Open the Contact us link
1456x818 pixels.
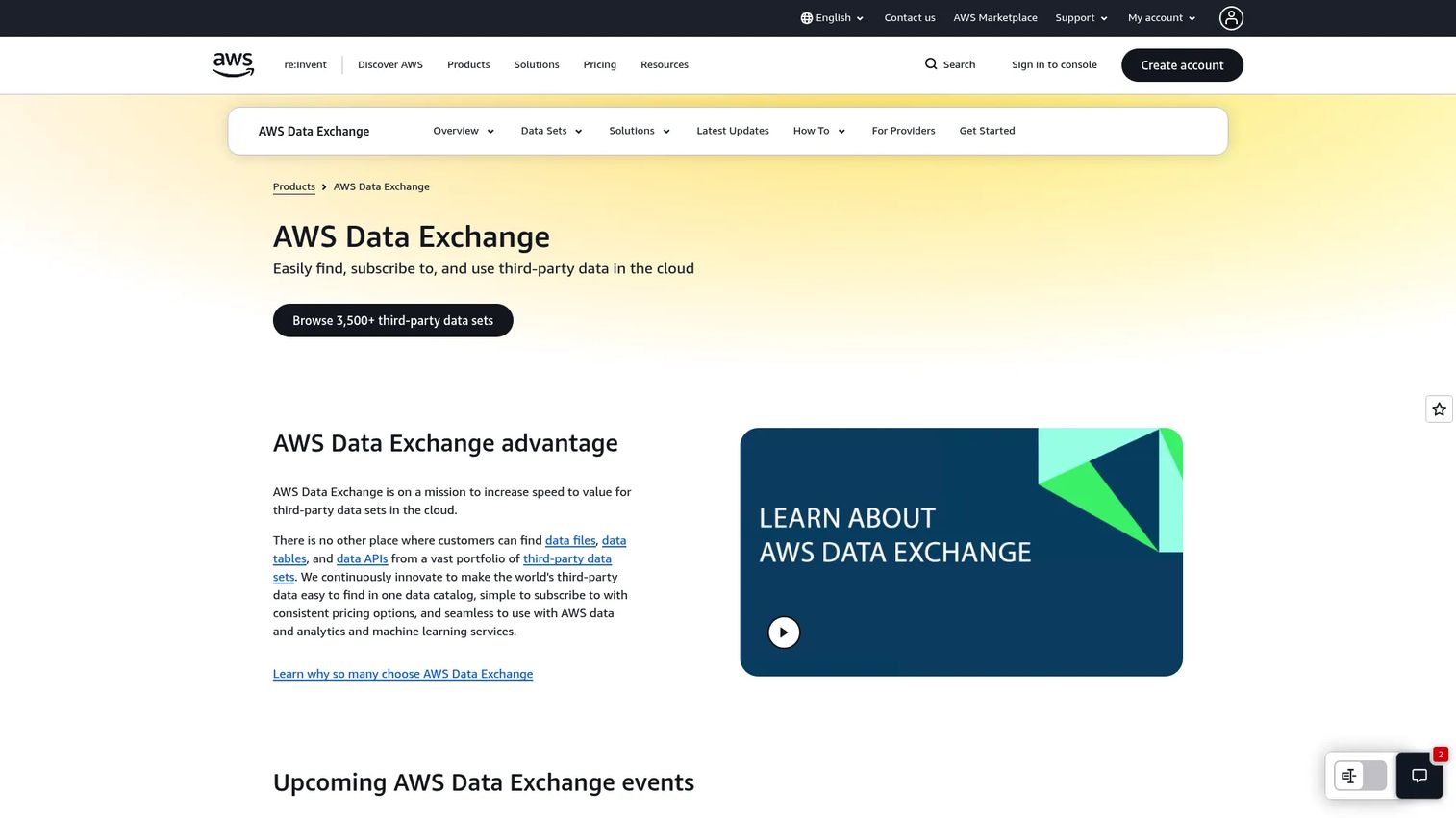click(x=910, y=18)
